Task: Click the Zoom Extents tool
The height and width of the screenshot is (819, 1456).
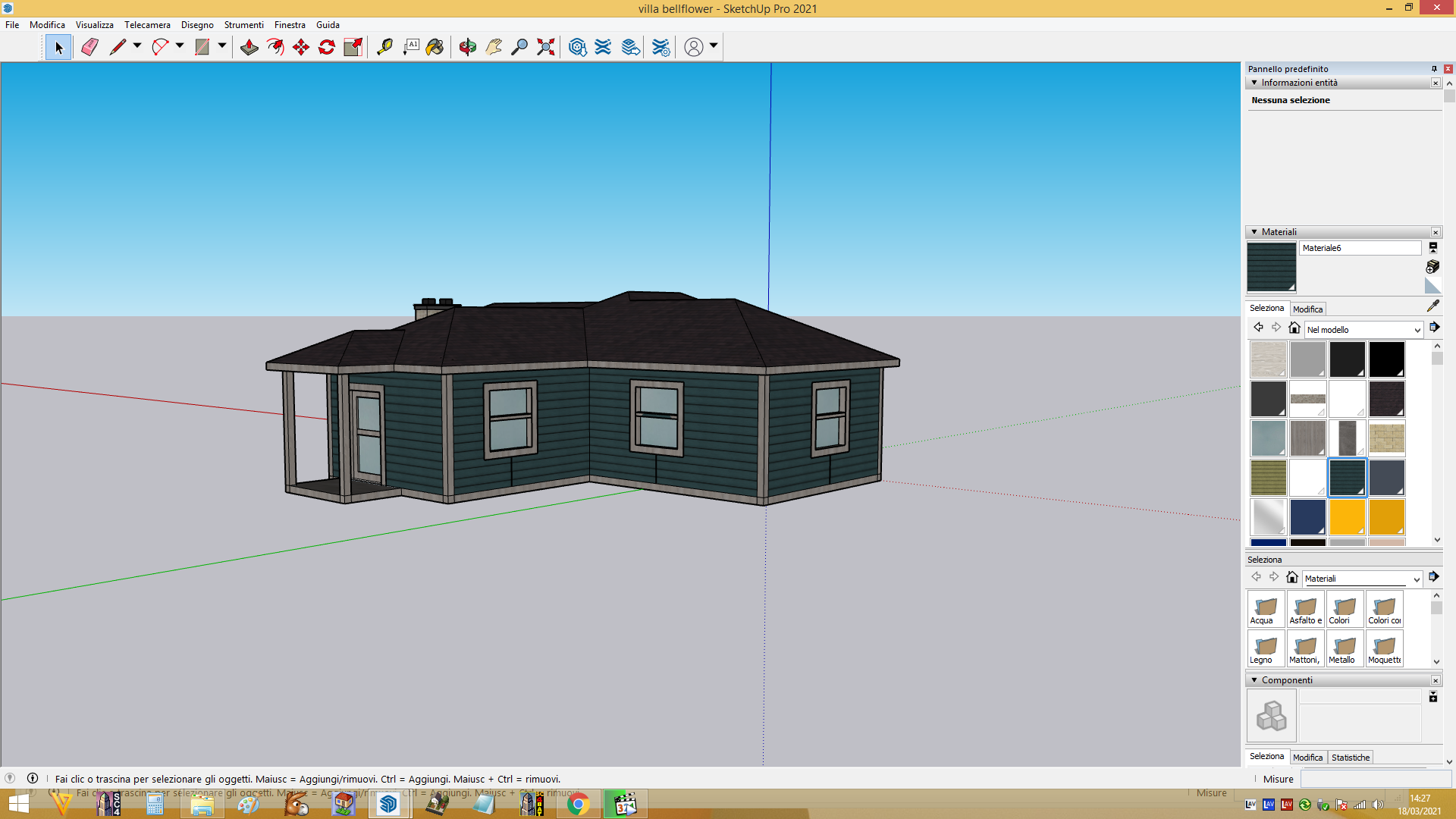Action: (x=545, y=47)
